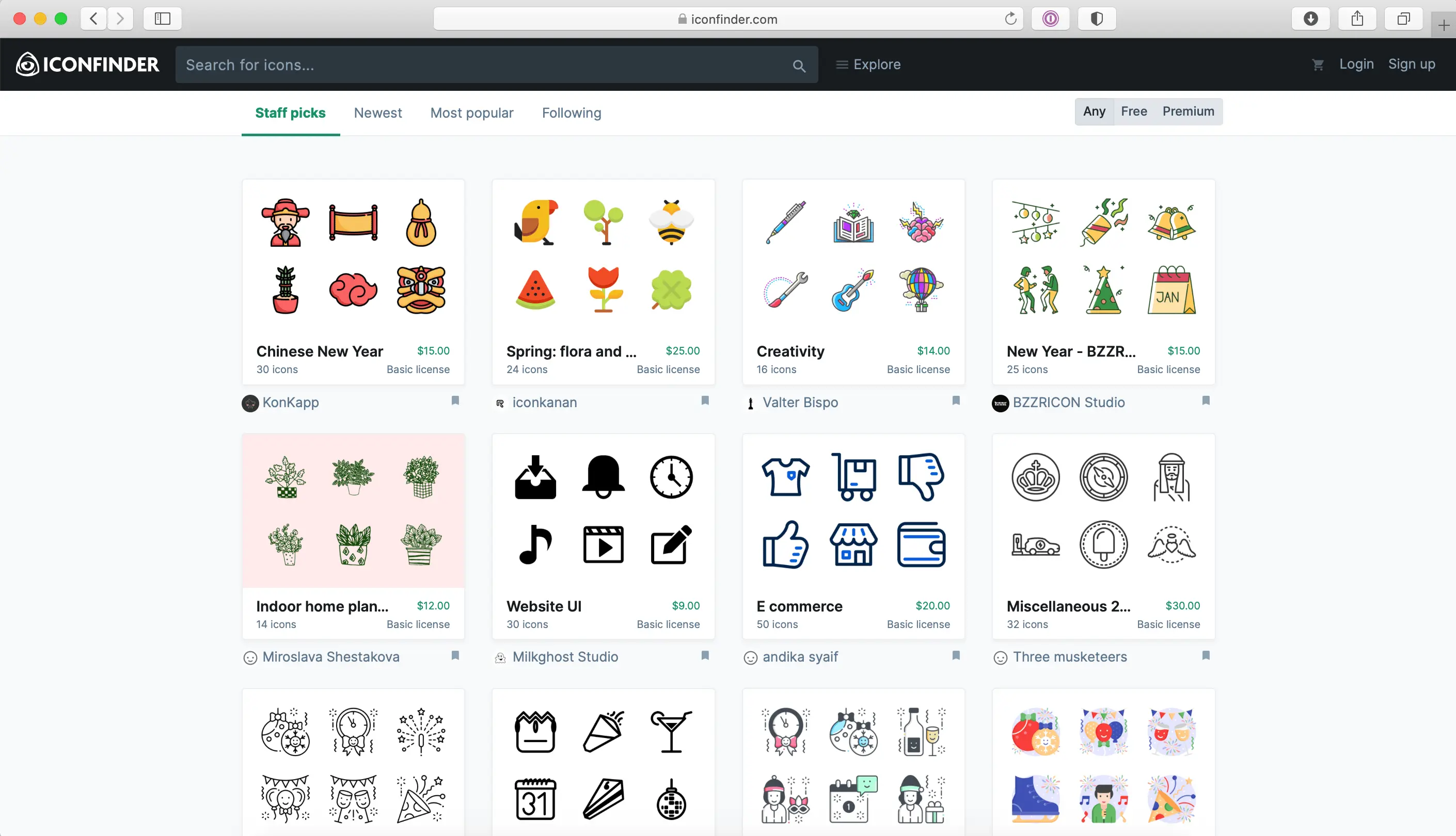Click the Safari share icon
The image size is (1456, 836).
click(1357, 19)
